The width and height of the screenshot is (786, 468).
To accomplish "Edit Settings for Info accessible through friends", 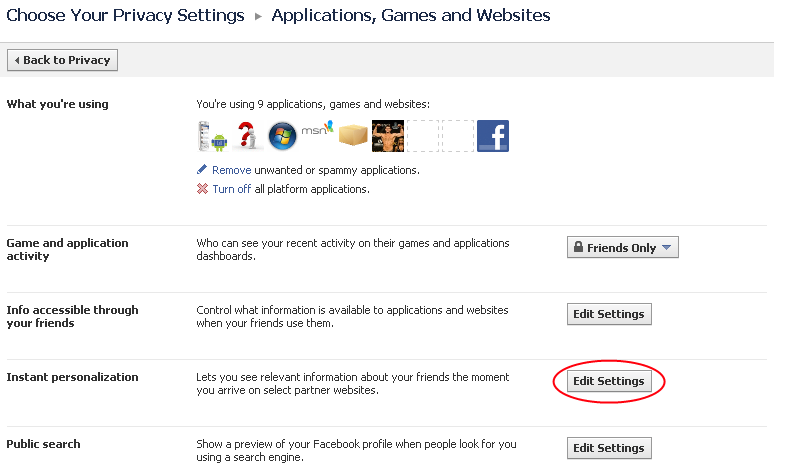I will [x=609, y=314].
